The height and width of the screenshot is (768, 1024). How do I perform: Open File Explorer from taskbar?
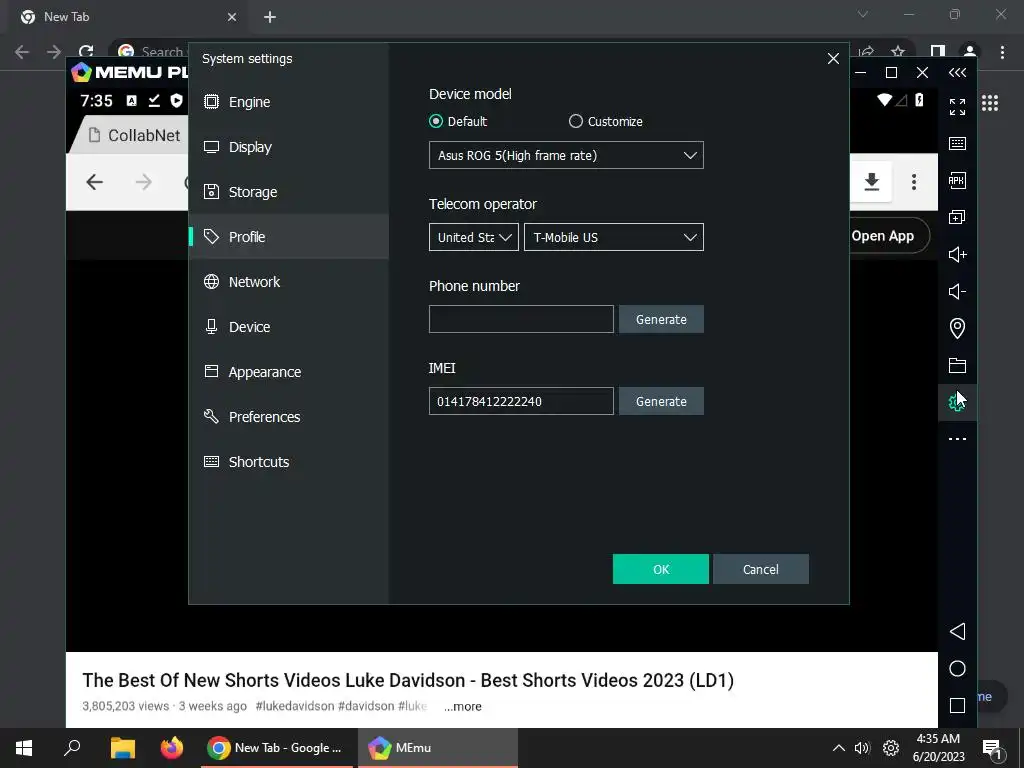pos(122,748)
